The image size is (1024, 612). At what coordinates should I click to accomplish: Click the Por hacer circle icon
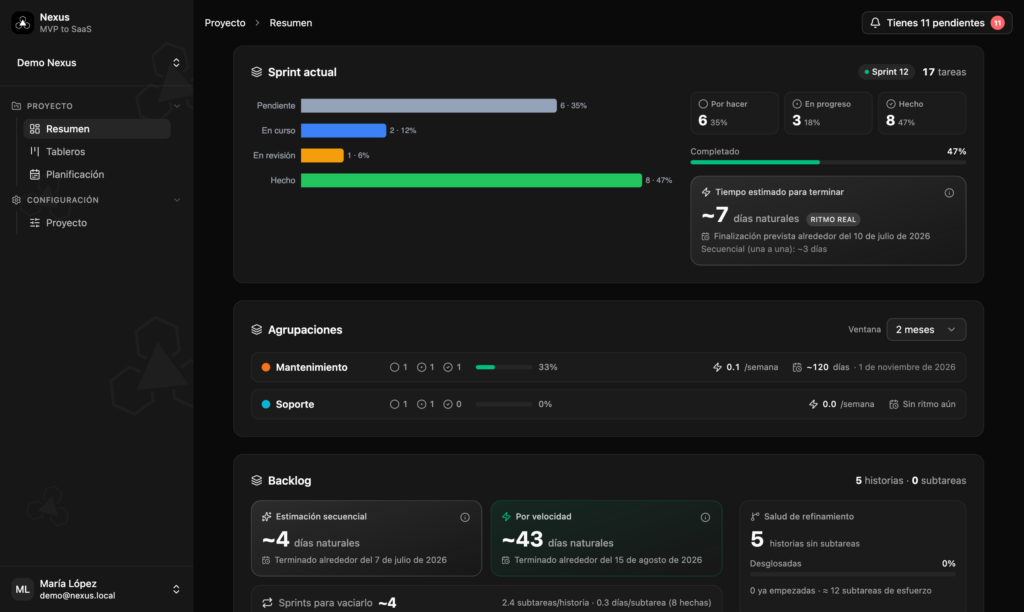tap(703, 104)
